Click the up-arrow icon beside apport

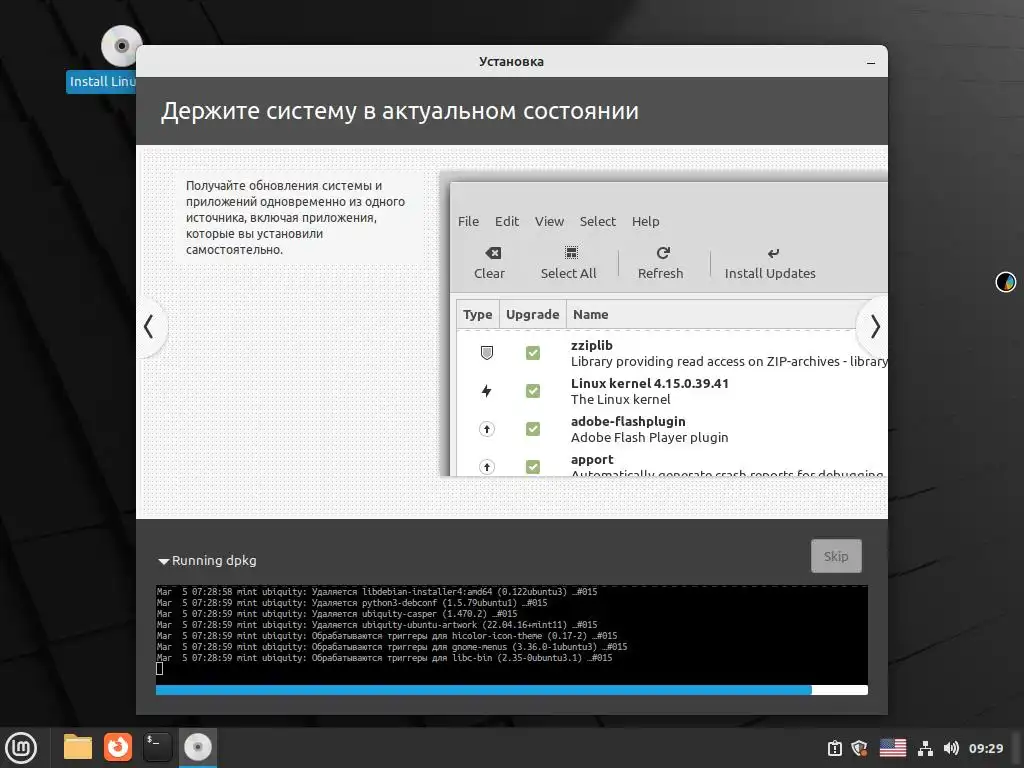(x=487, y=467)
